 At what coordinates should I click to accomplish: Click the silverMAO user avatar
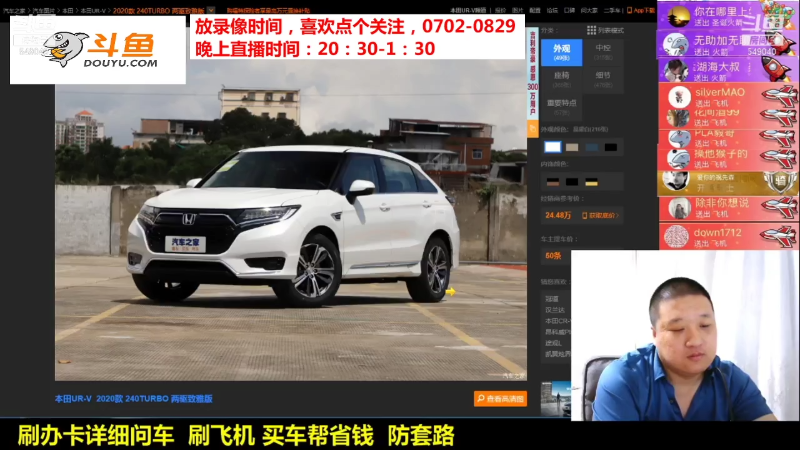(679, 96)
